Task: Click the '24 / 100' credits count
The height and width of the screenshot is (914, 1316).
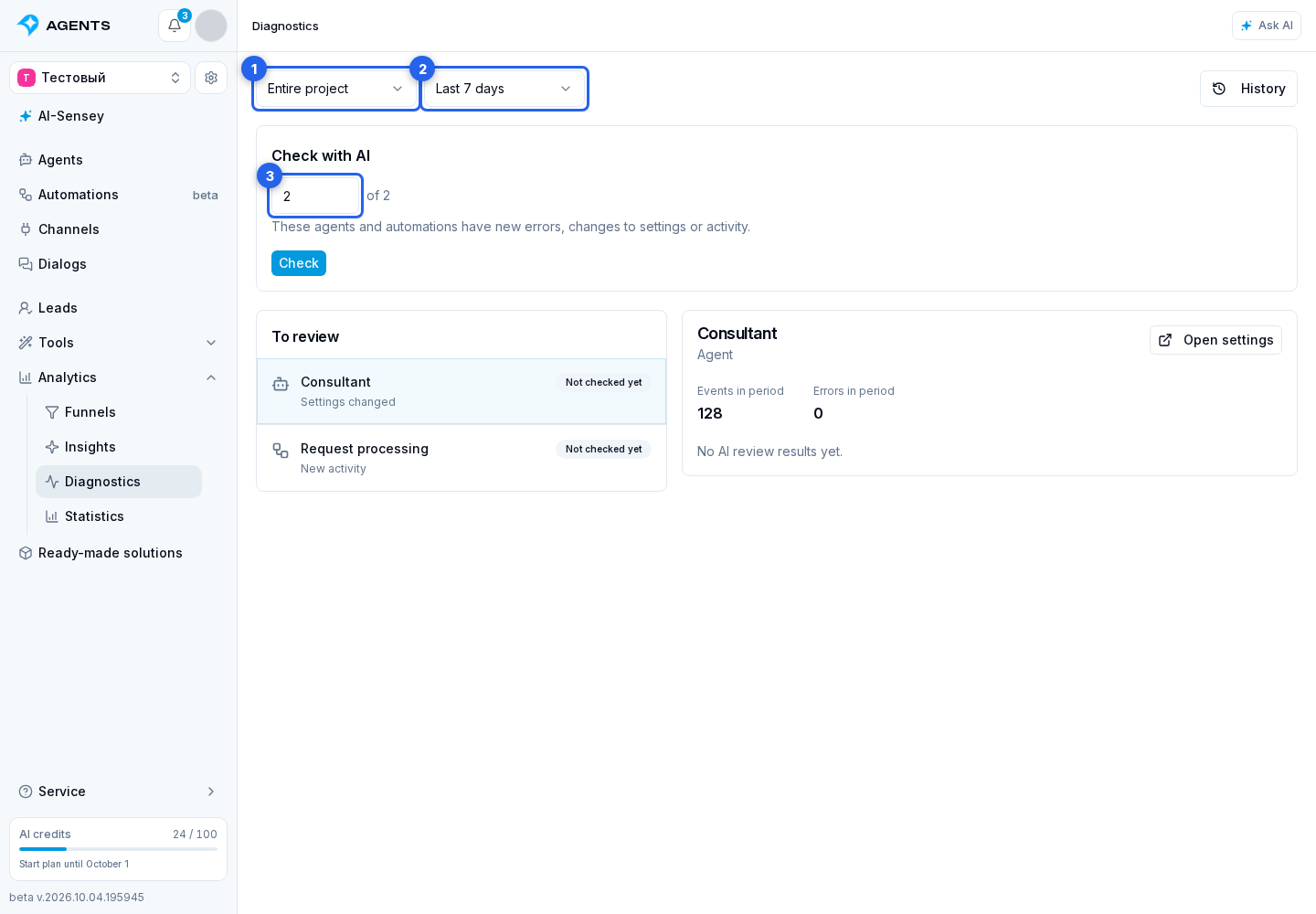Action: pyautogui.click(x=195, y=834)
